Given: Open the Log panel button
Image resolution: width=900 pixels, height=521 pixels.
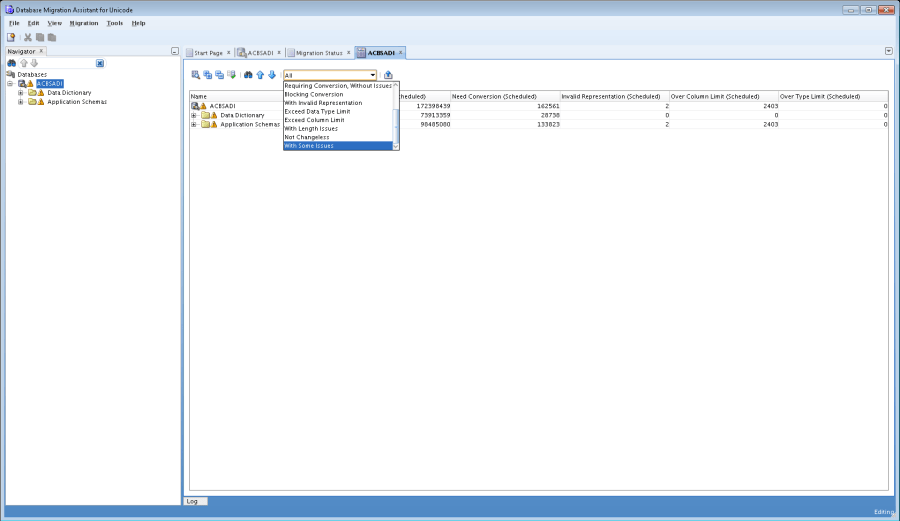Looking at the screenshot, I should coord(196,501).
